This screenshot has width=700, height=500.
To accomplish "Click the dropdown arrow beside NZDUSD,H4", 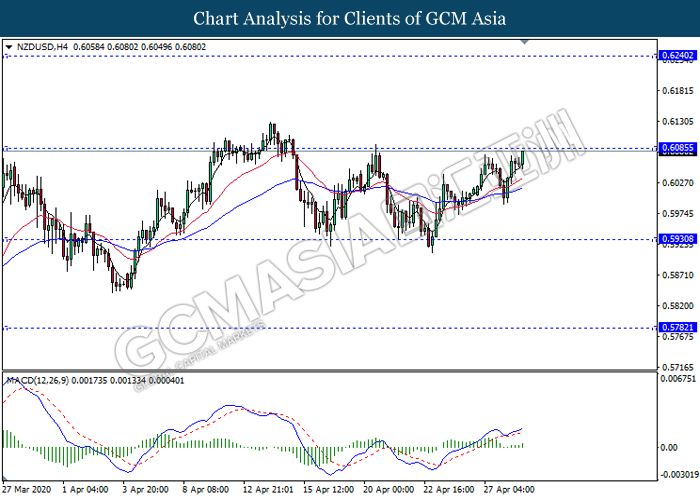I will point(9,47).
